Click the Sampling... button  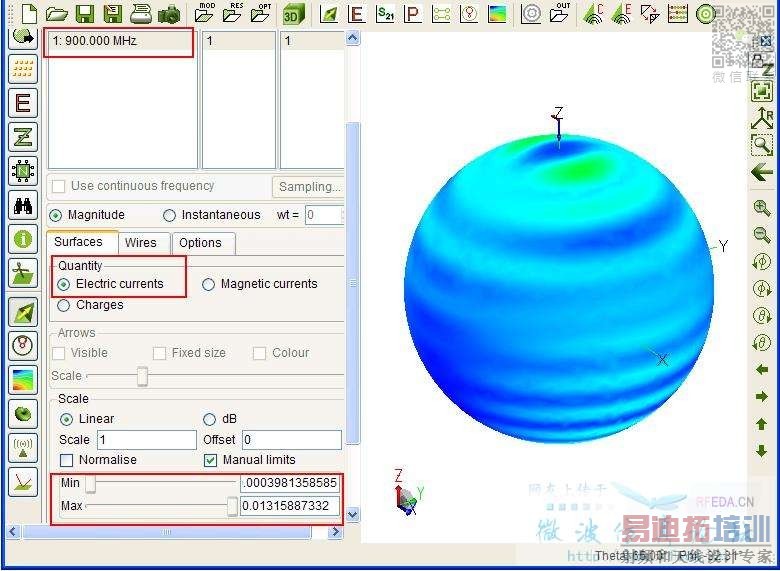point(308,187)
